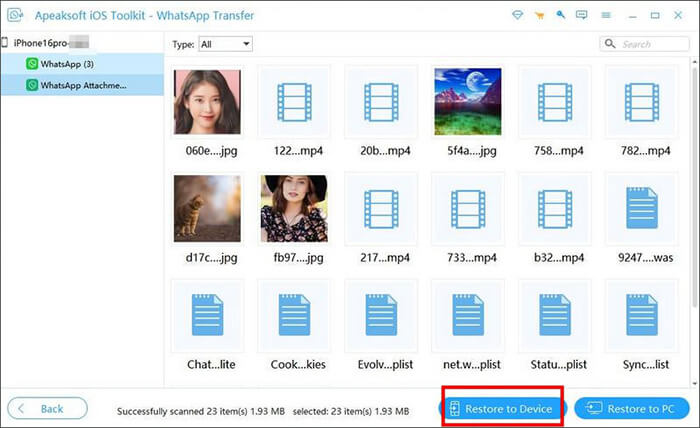Click the 122...mp4 file name label
The width and height of the screenshot is (700, 428).
coord(298,151)
